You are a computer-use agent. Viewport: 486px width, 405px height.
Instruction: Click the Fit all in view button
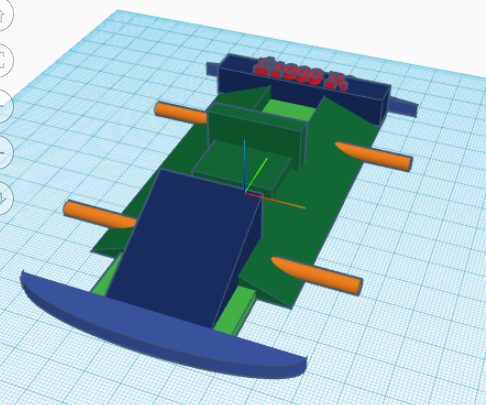[2, 60]
